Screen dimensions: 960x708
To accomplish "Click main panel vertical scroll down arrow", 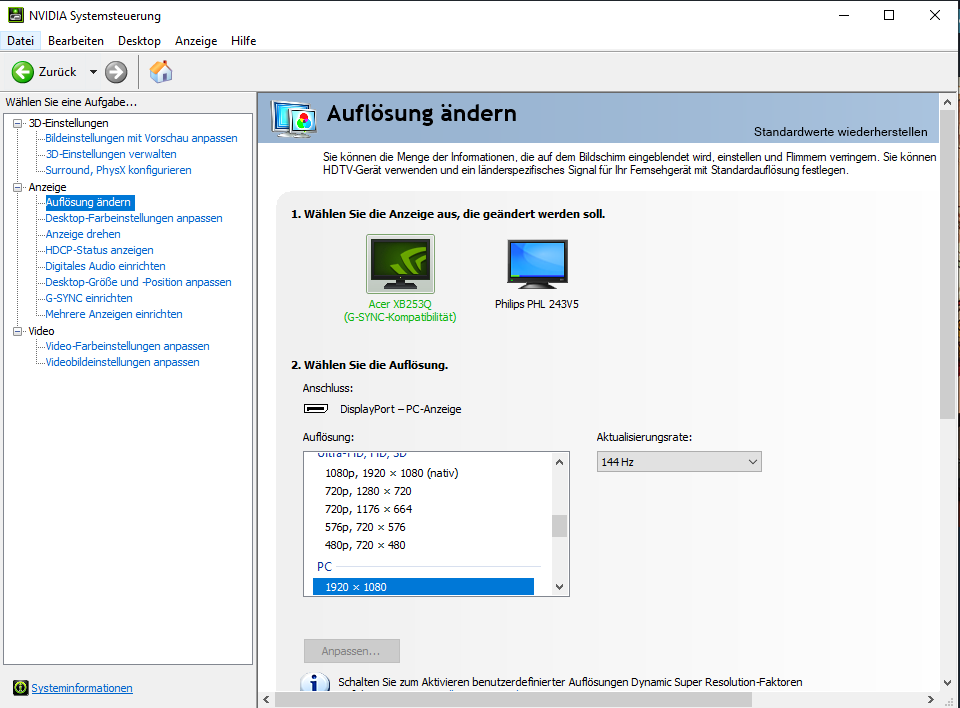I will tap(948, 682).
